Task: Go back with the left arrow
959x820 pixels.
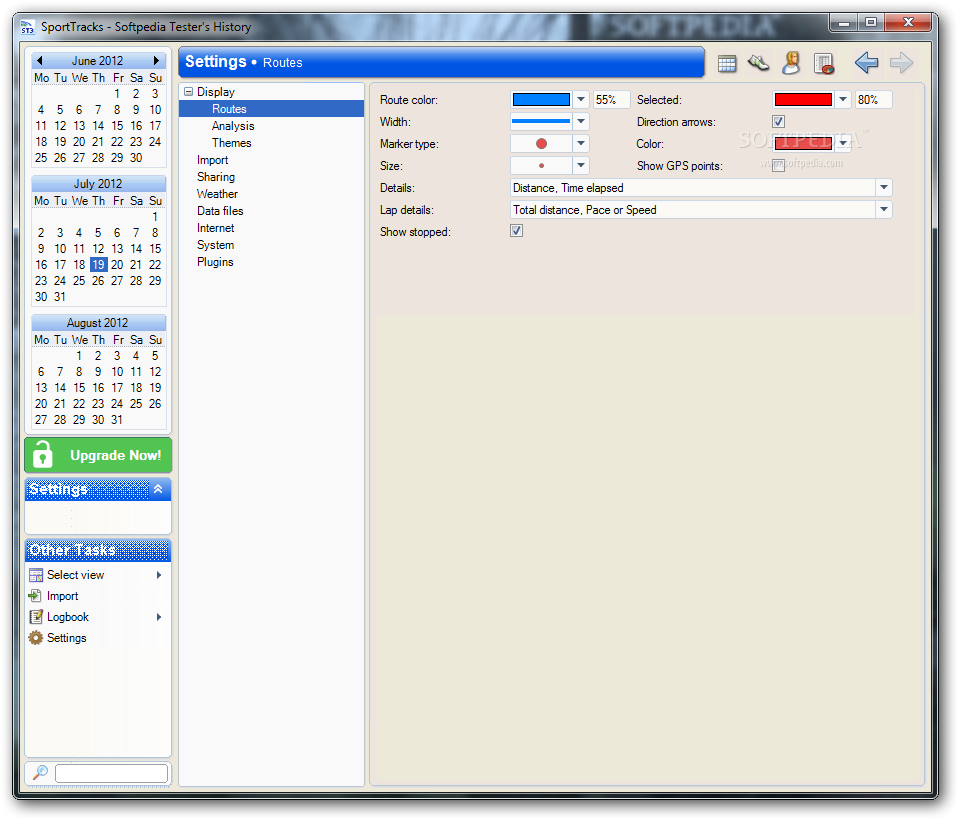Action: (x=866, y=62)
